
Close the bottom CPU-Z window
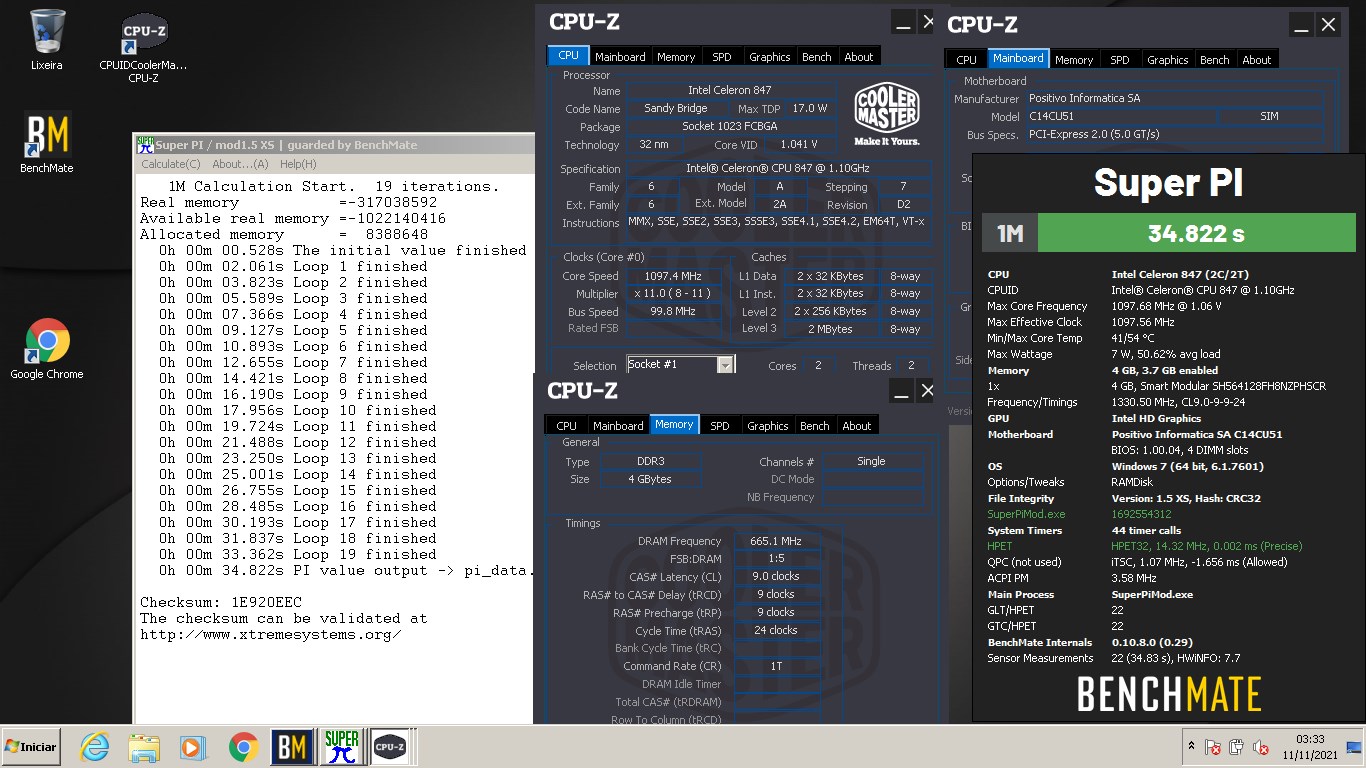click(x=927, y=391)
